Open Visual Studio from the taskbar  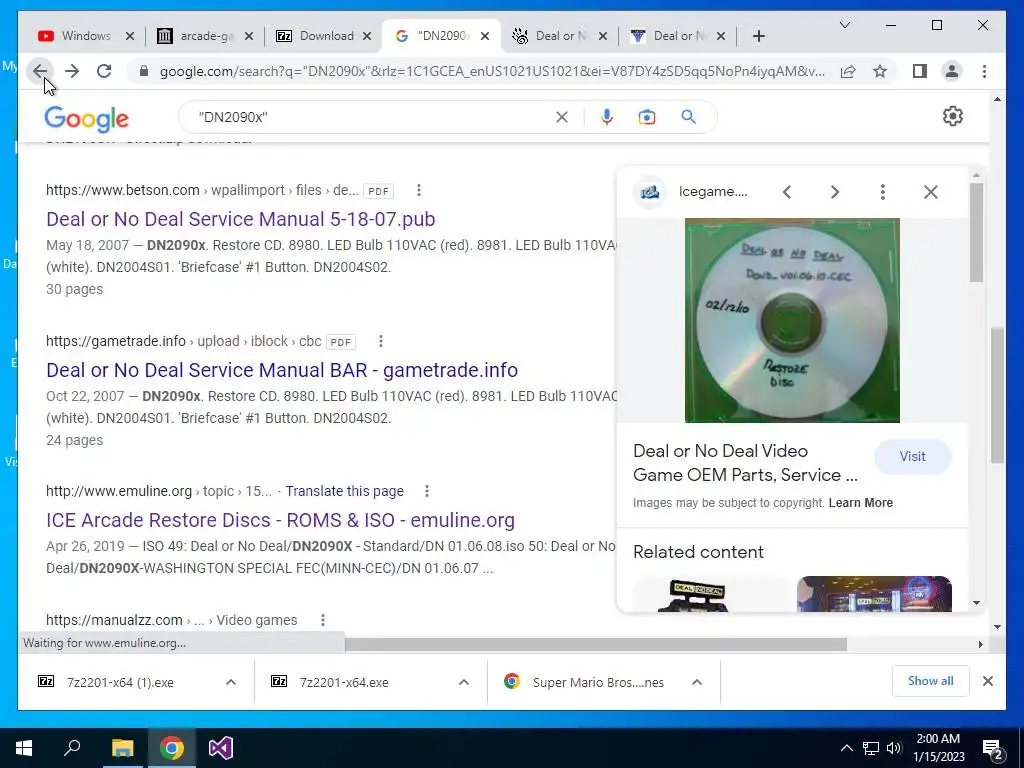221,748
